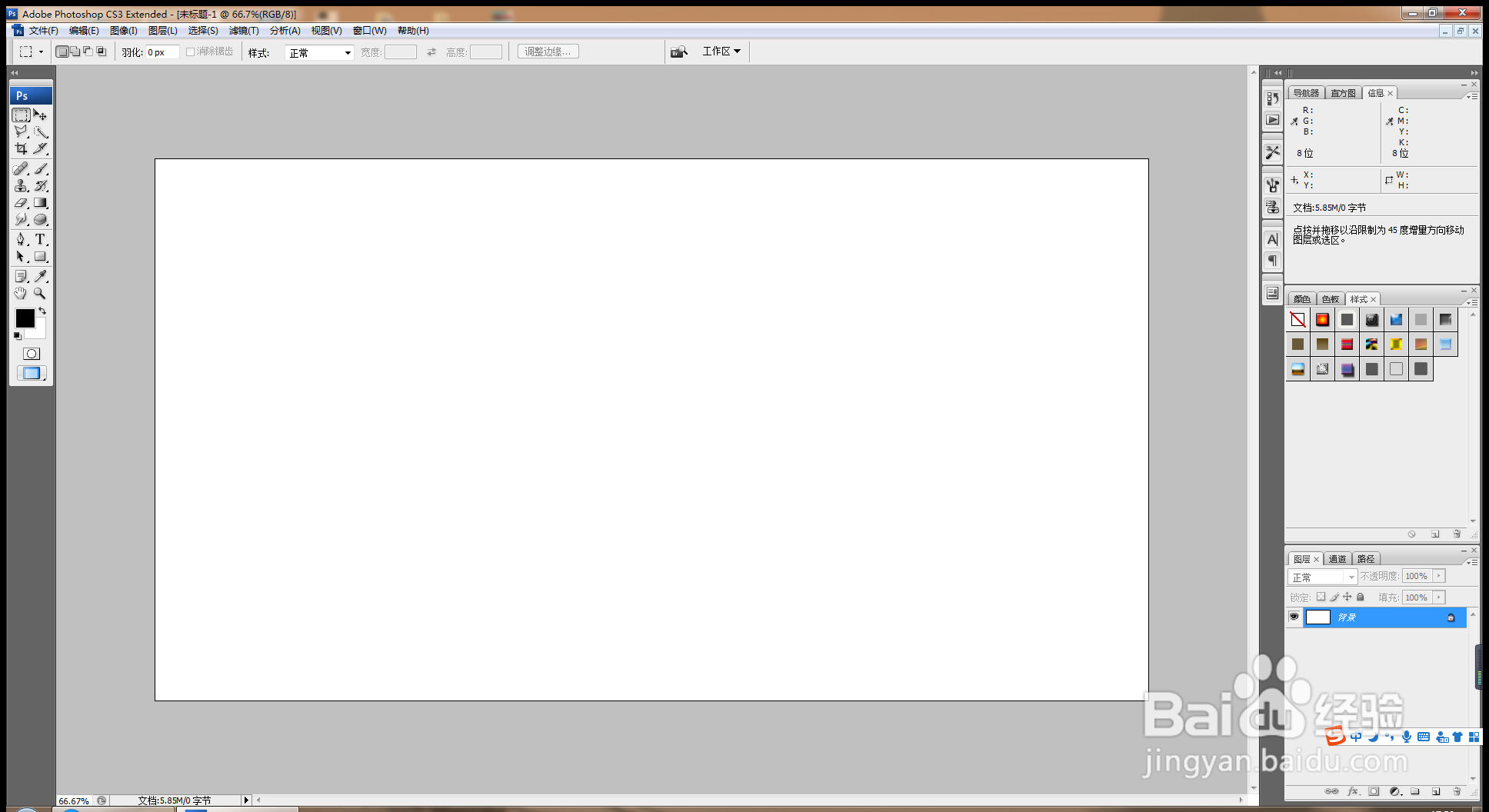Select the Rectangular Marquee tool

pos(21,115)
